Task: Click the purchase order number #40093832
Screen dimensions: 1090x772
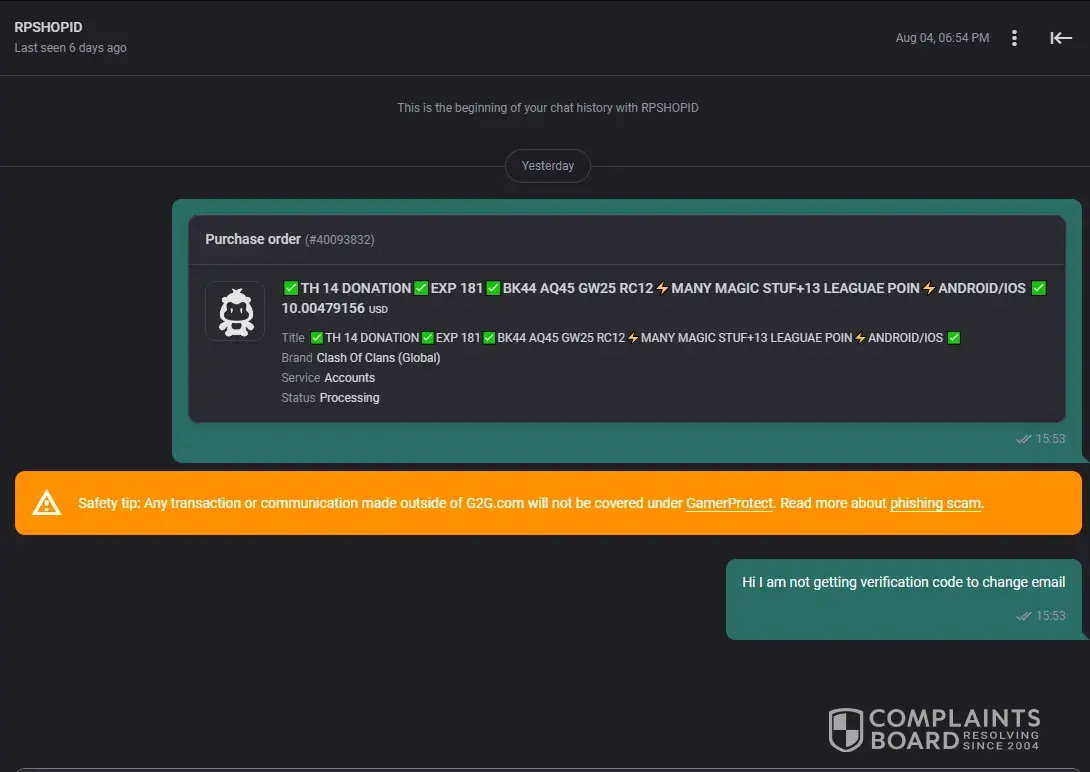Action: tap(339, 240)
